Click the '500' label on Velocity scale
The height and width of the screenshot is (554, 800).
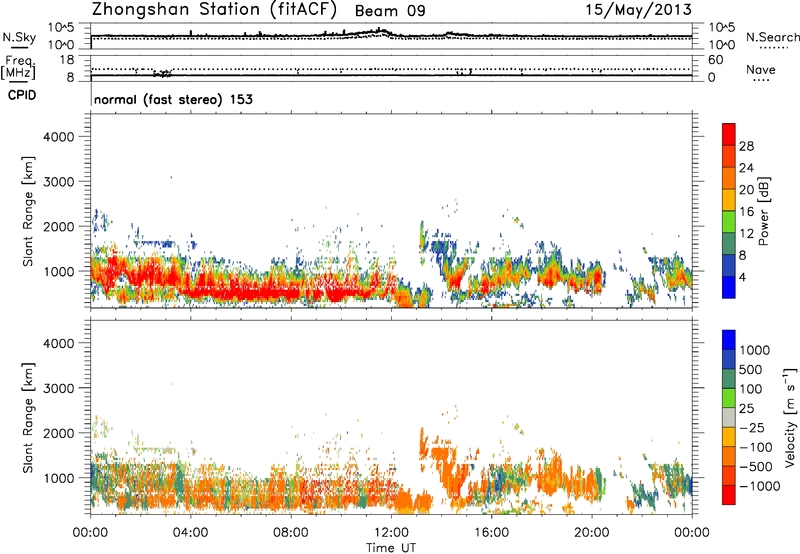point(751,369)
